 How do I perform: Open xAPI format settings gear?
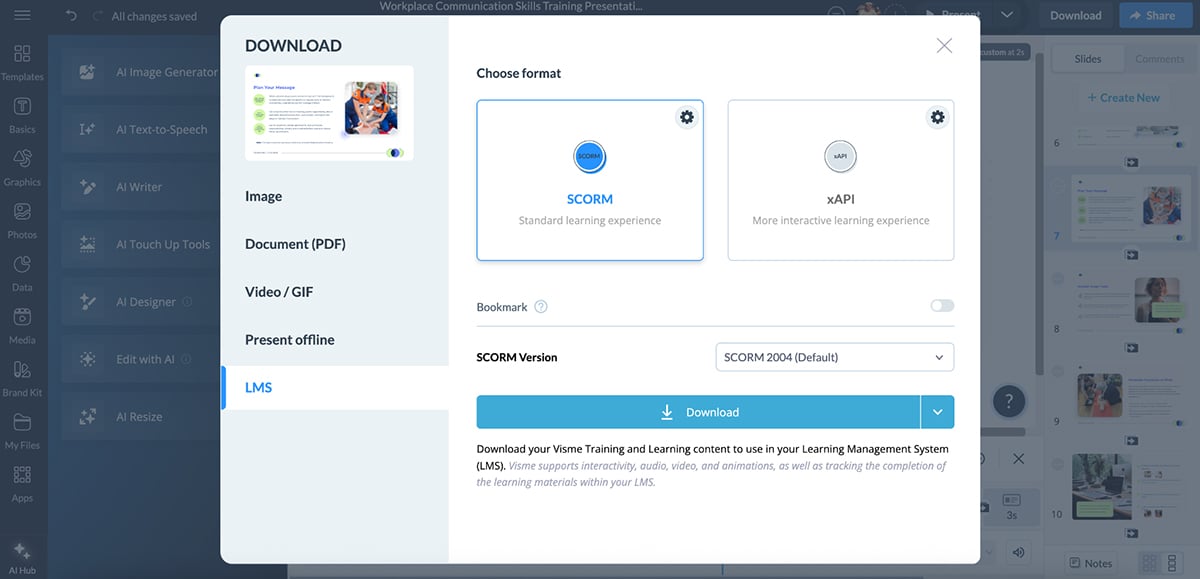point(937,116)
